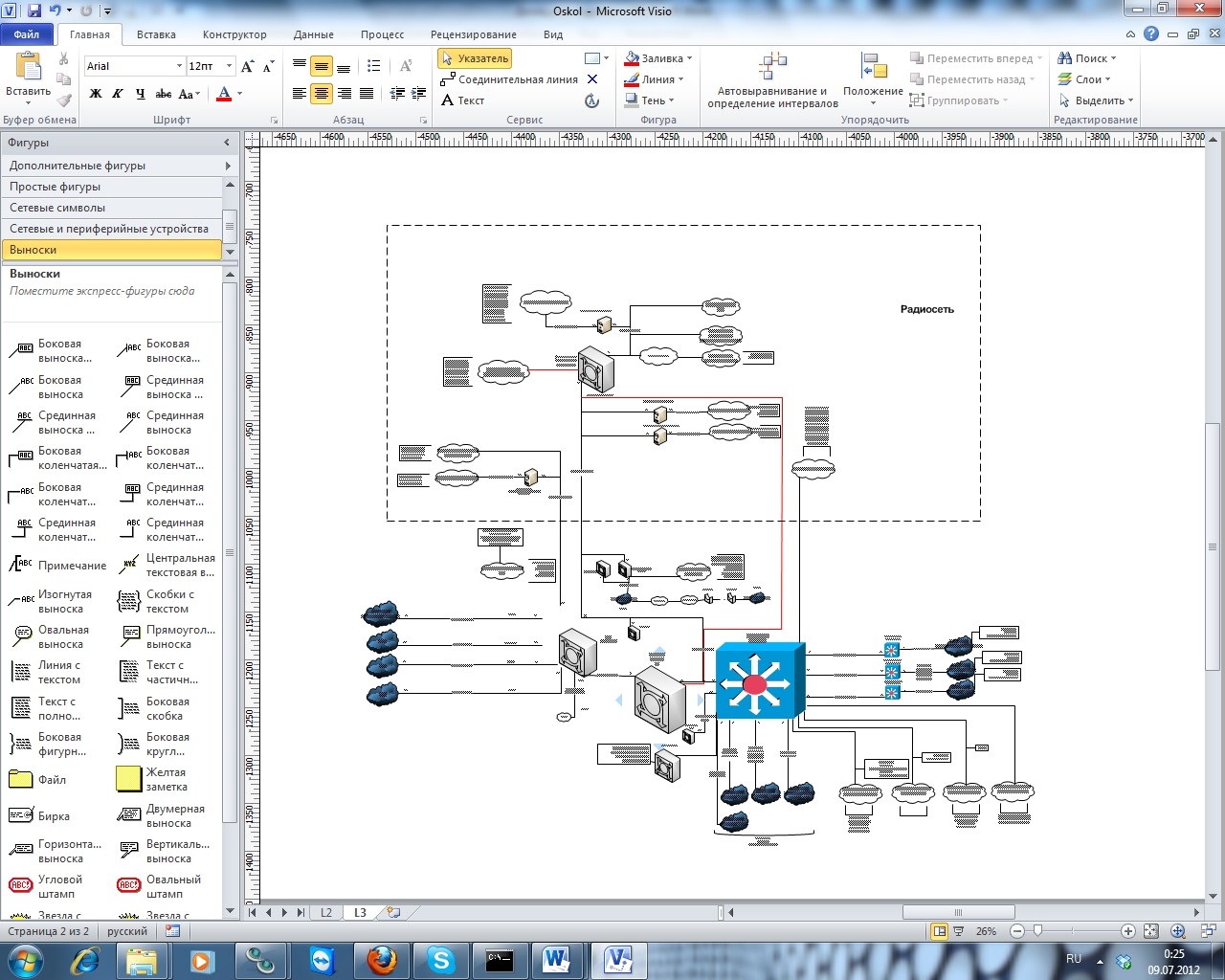Select the Tag (Бирка) shape

point(40,815)
